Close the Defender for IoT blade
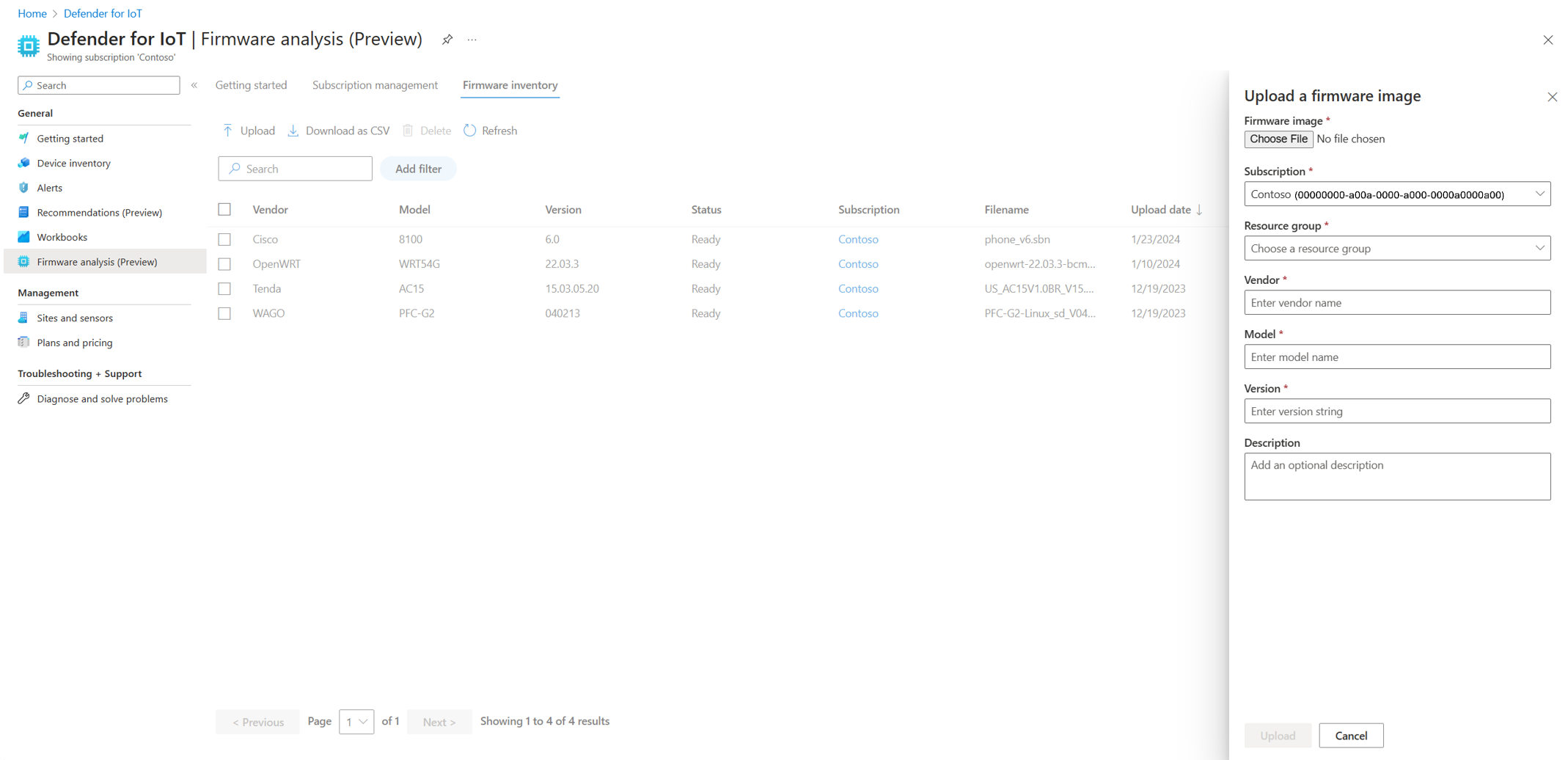 (x=1547, y=40)
